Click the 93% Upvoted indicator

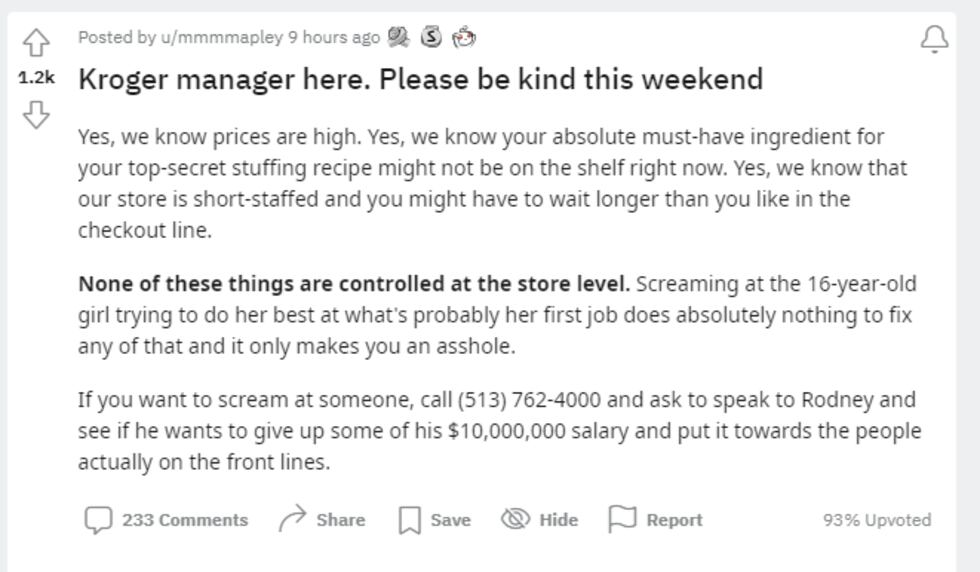[877, 519]
